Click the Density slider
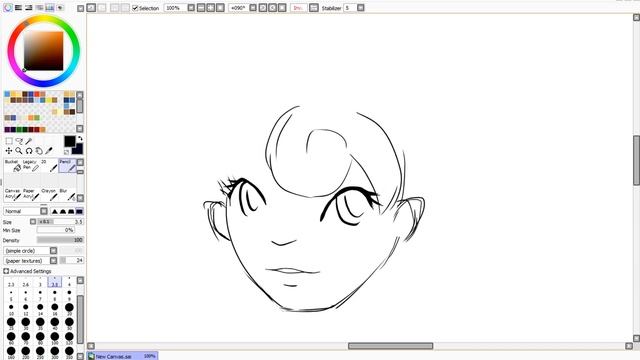640x360 pixels. 60,240
